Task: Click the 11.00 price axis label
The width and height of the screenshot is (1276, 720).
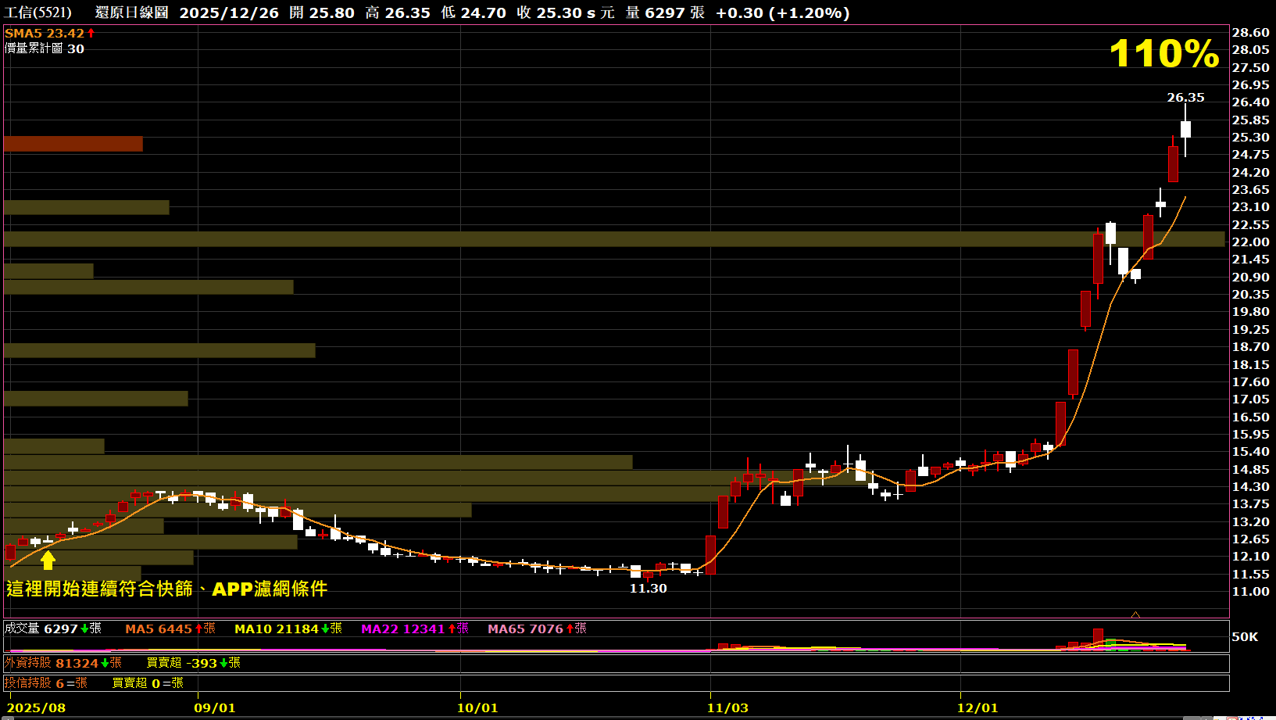Action: (1251, 592)
